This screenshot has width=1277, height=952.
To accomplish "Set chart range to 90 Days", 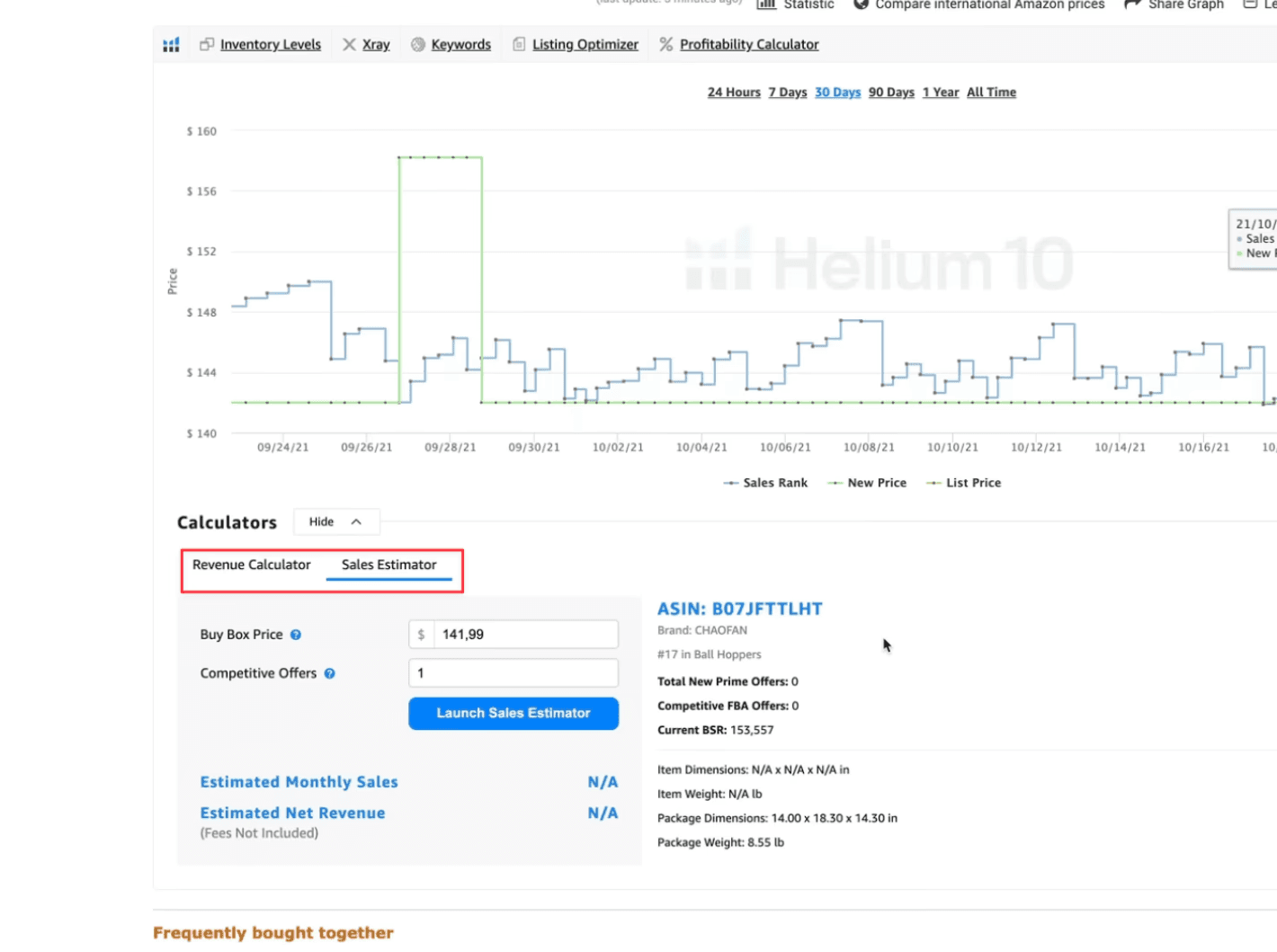I will pos(891,92).
